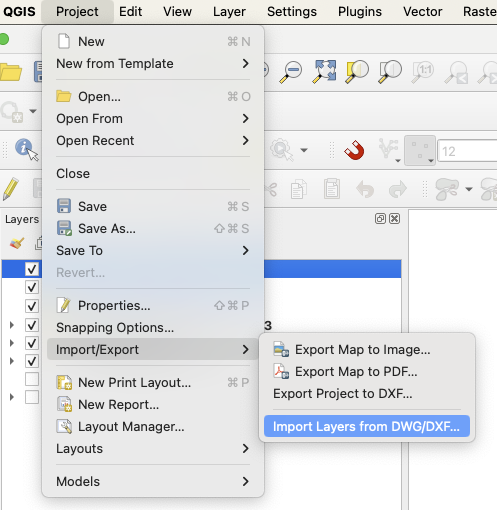497x510 pixels.
Task: Open Snapping Options...
Action: click(153, 328)
